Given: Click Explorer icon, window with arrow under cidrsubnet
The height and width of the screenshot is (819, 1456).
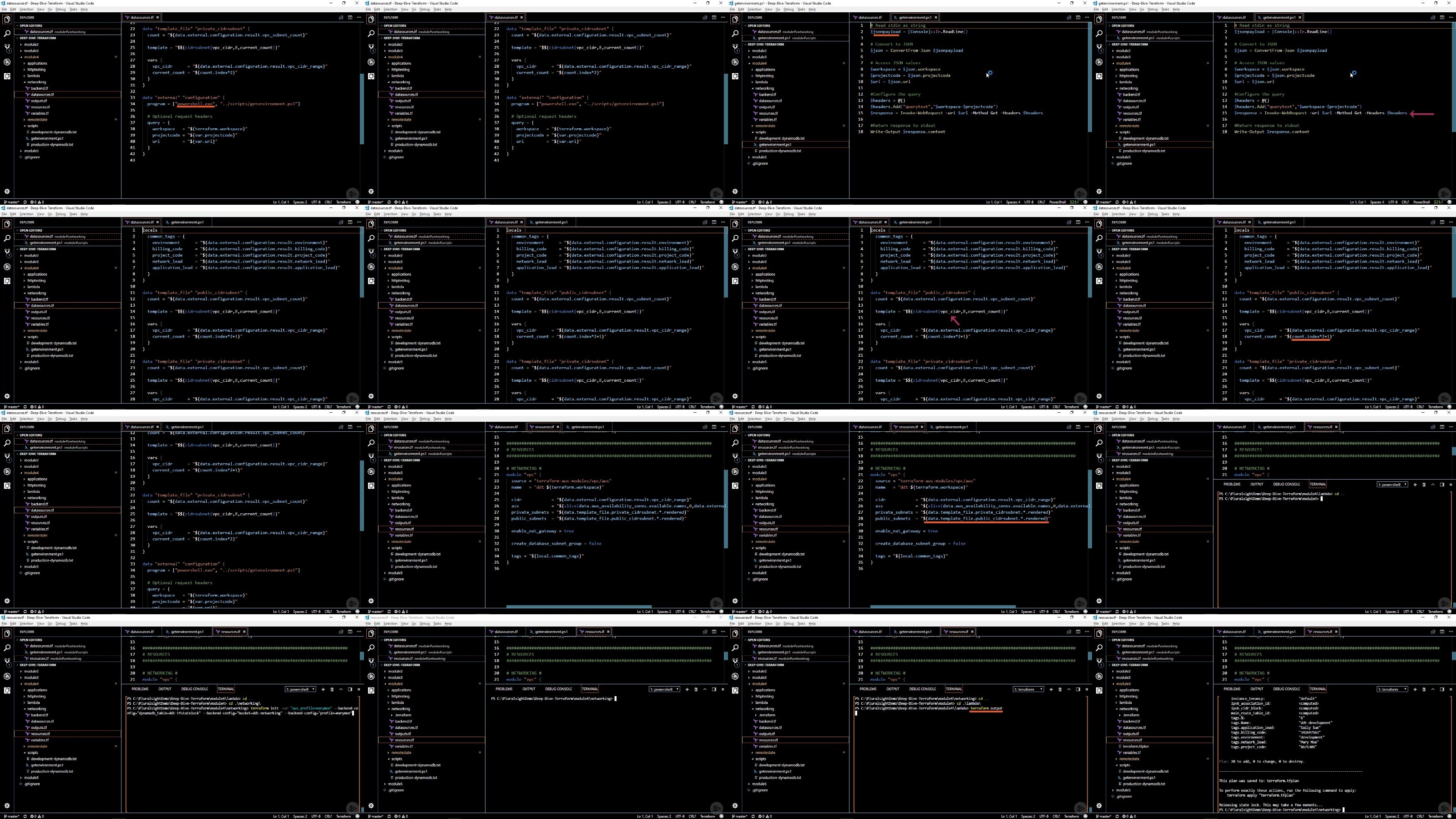Looking at the screenshot, I should coord(735,224).
